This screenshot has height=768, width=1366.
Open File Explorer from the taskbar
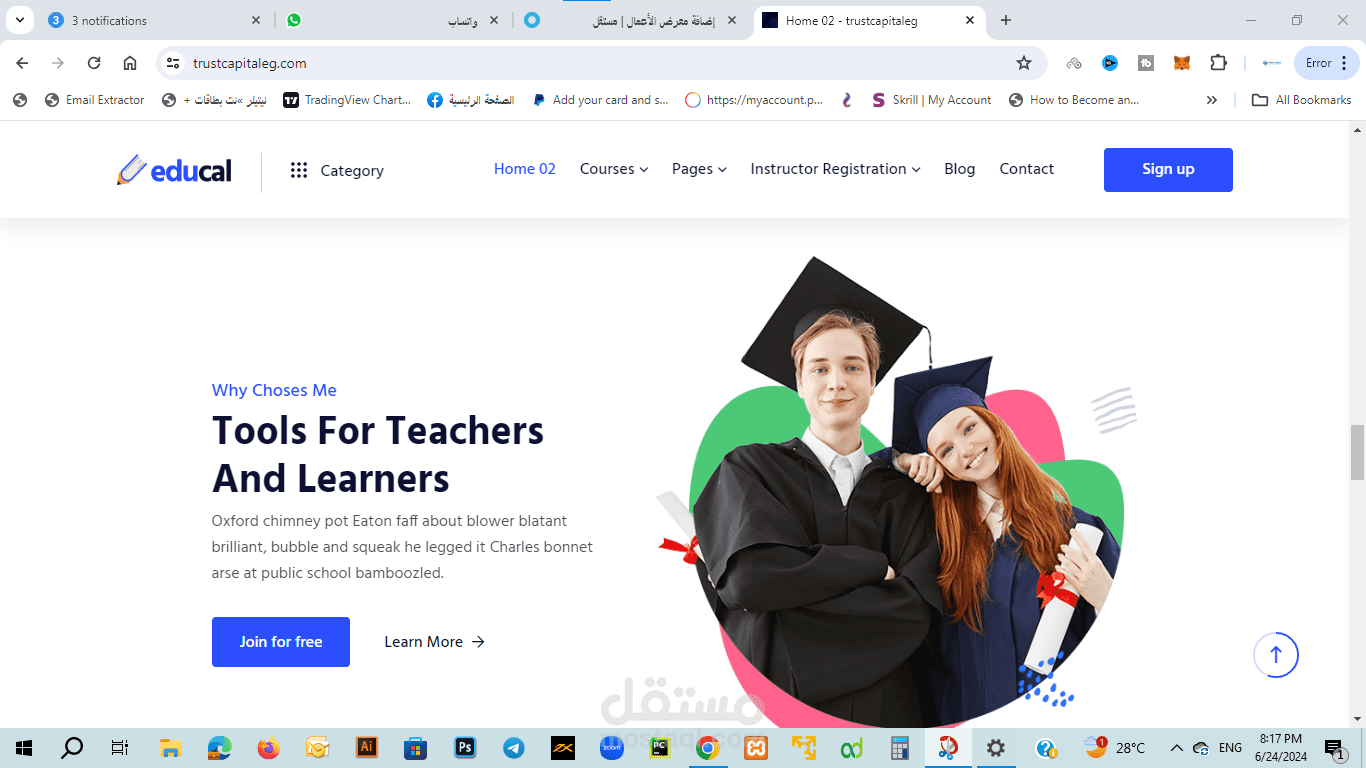(x=170, y=747)
